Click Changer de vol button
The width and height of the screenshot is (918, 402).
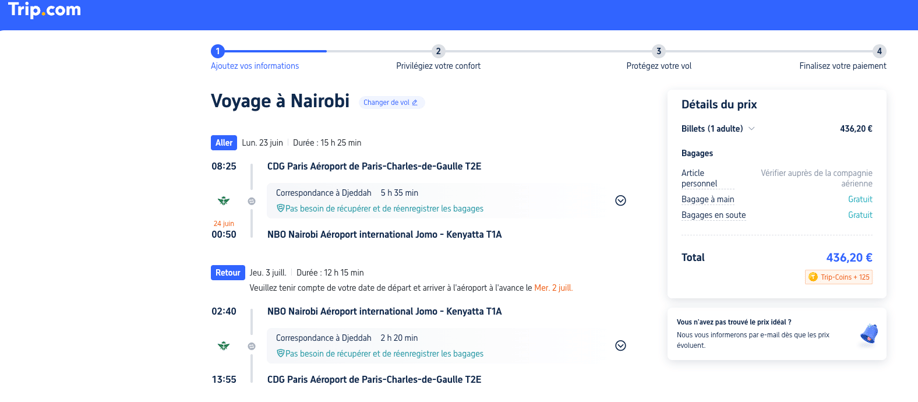tap(391, 102)
